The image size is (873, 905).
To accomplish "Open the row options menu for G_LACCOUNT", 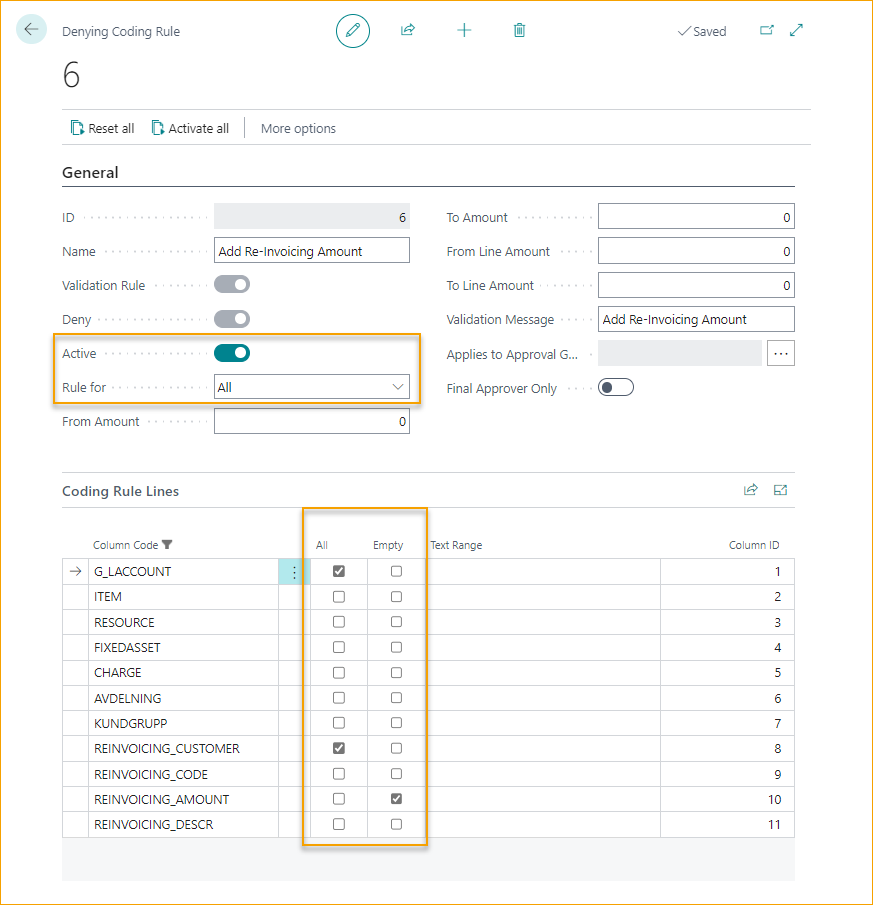I will tap(293, 570).
